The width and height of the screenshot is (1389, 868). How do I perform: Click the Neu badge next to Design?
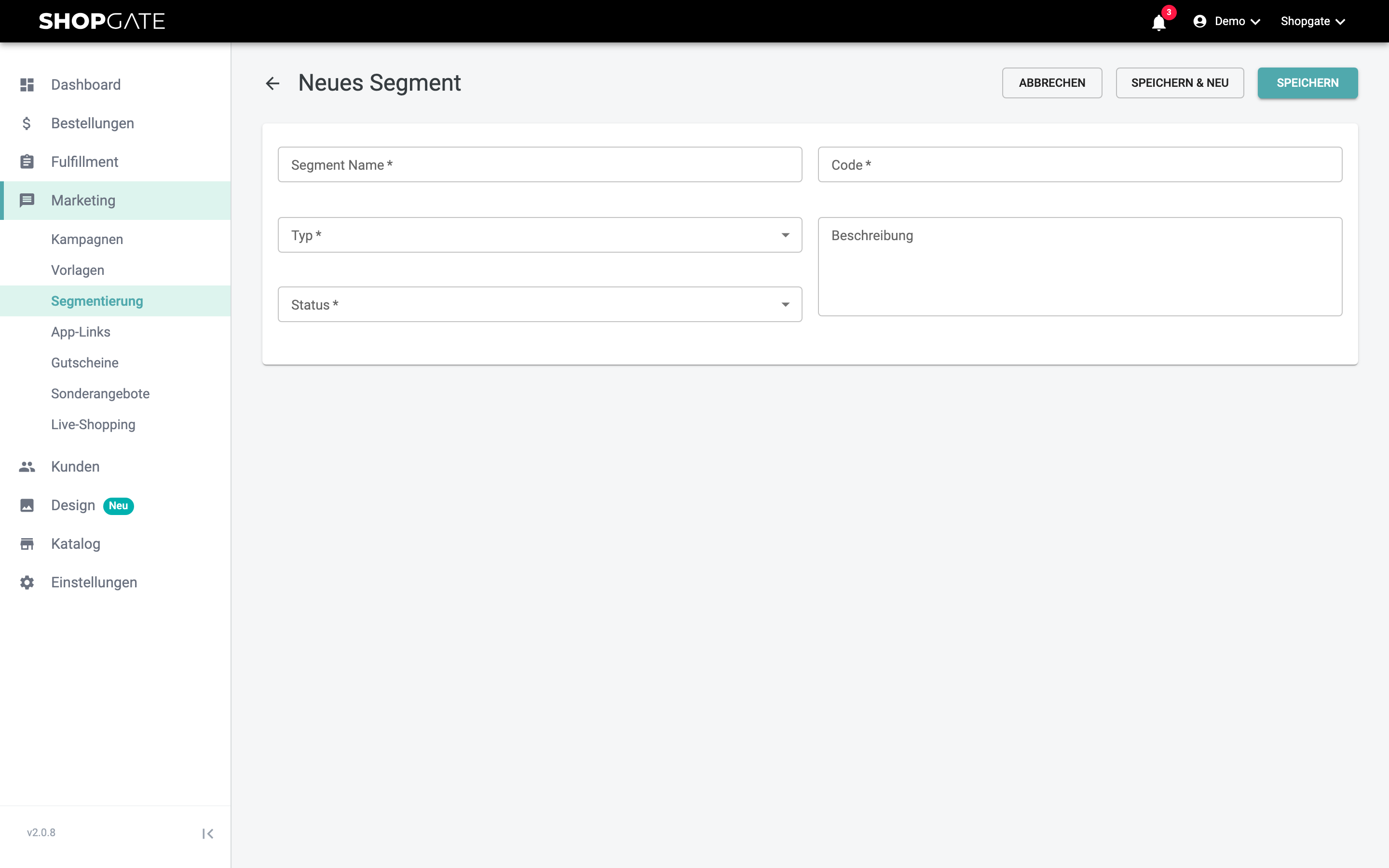(118, 506)
